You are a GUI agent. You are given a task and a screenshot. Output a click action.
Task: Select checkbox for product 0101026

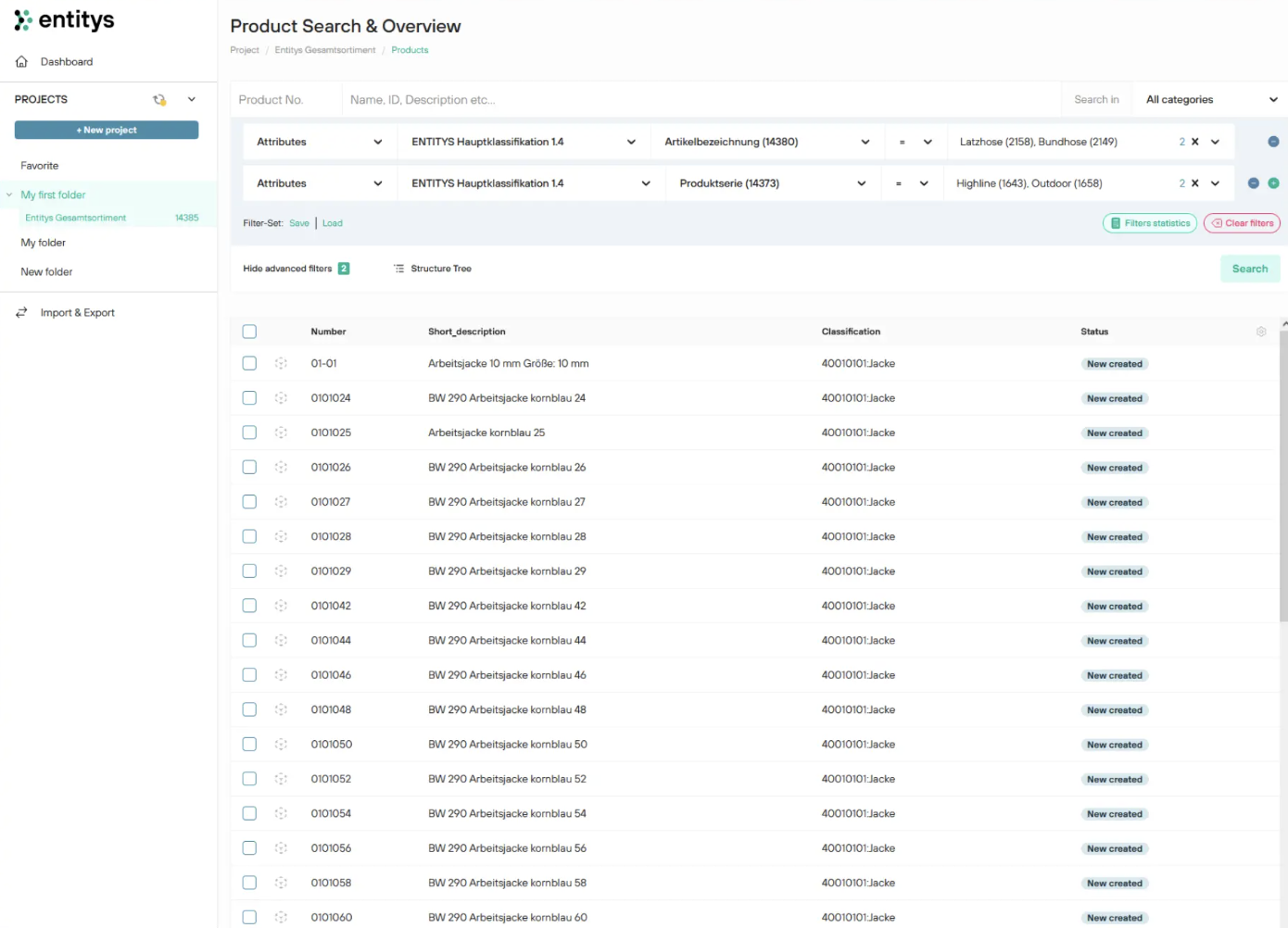(249, 467)
